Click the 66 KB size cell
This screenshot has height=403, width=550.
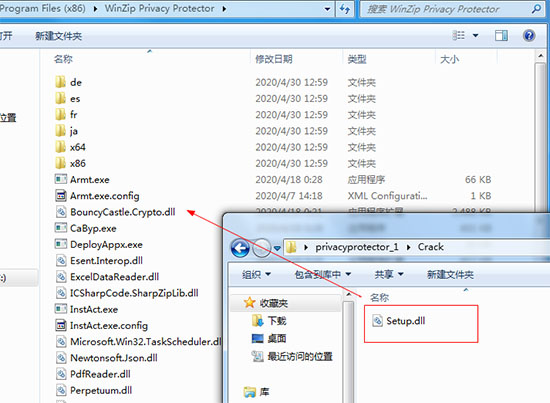[478, 179]
